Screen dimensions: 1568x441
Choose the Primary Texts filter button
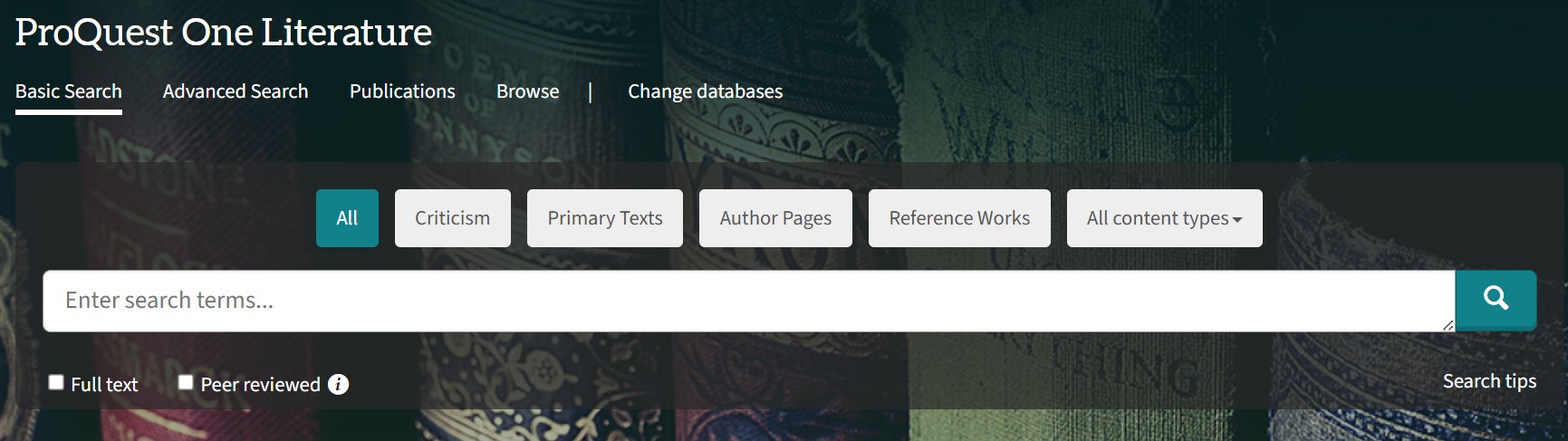tap(605, 218)
